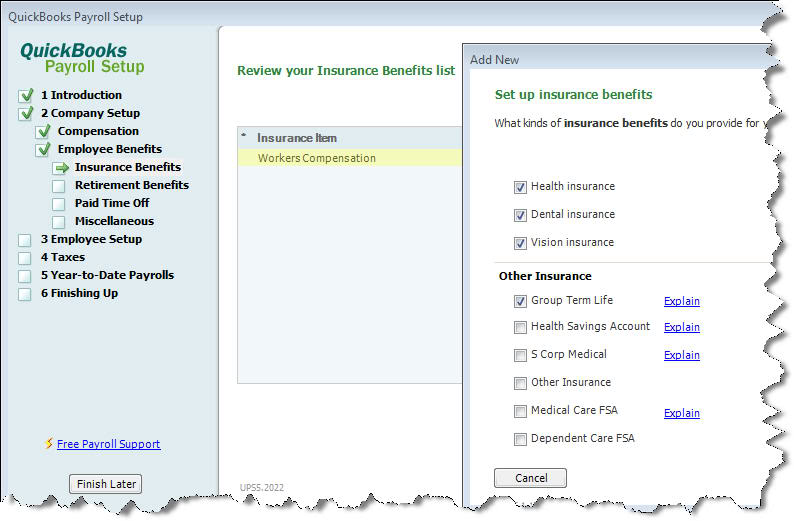
Task: Select 3 Employee Setup in sidebar
Action: tap(91, 239)
